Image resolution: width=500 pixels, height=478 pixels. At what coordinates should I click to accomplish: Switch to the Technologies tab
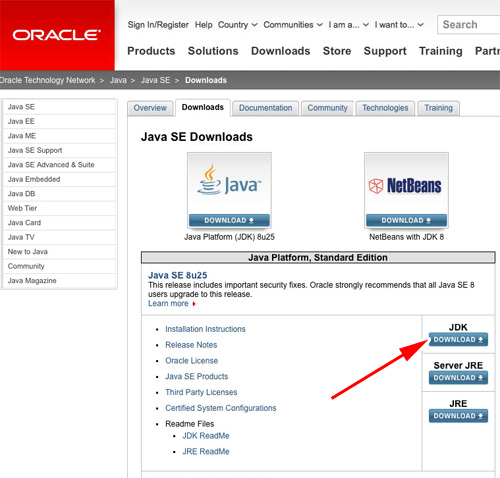point(385,108)
